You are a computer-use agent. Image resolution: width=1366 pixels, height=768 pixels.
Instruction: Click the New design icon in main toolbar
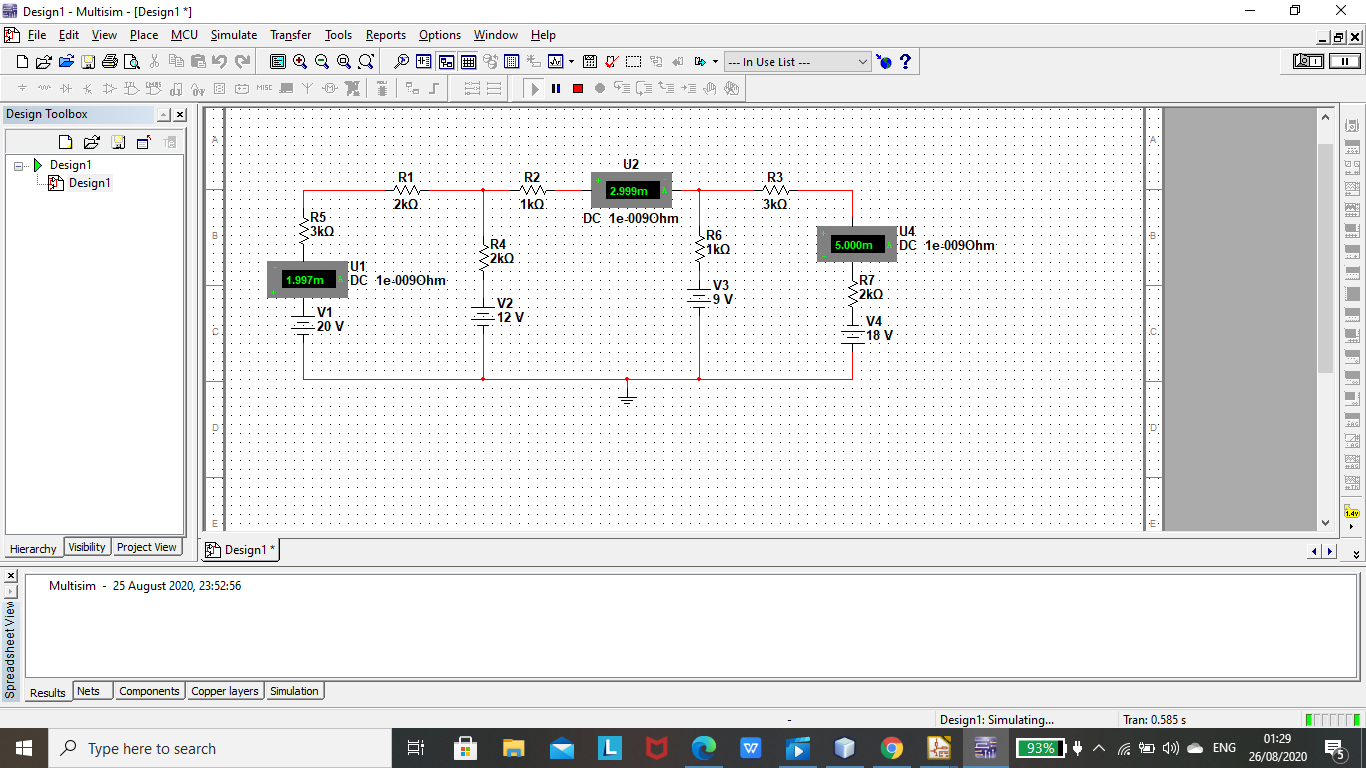(22, 62)
